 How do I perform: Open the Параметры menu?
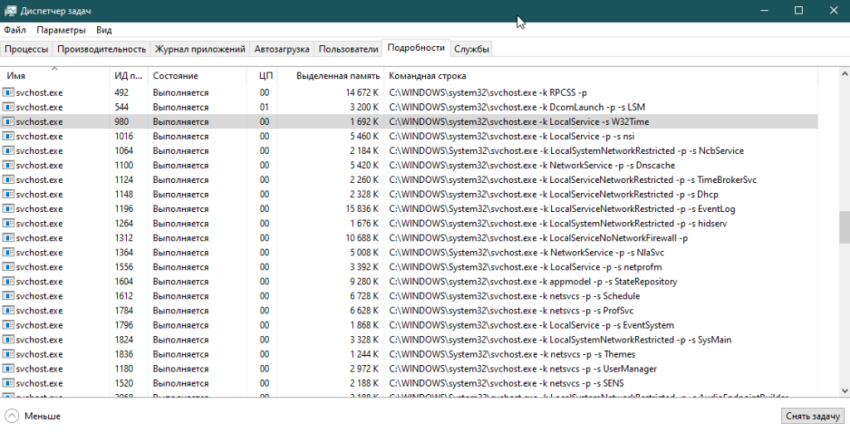[61, 30]
